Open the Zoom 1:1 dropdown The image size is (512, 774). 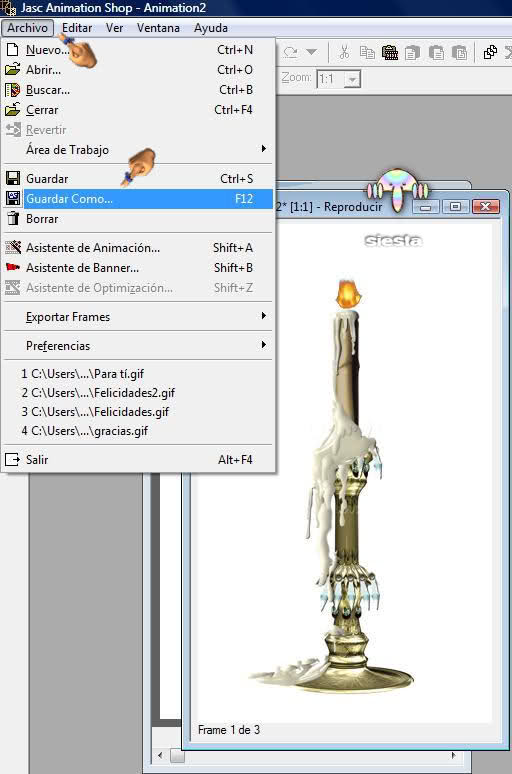coord(352,79)
